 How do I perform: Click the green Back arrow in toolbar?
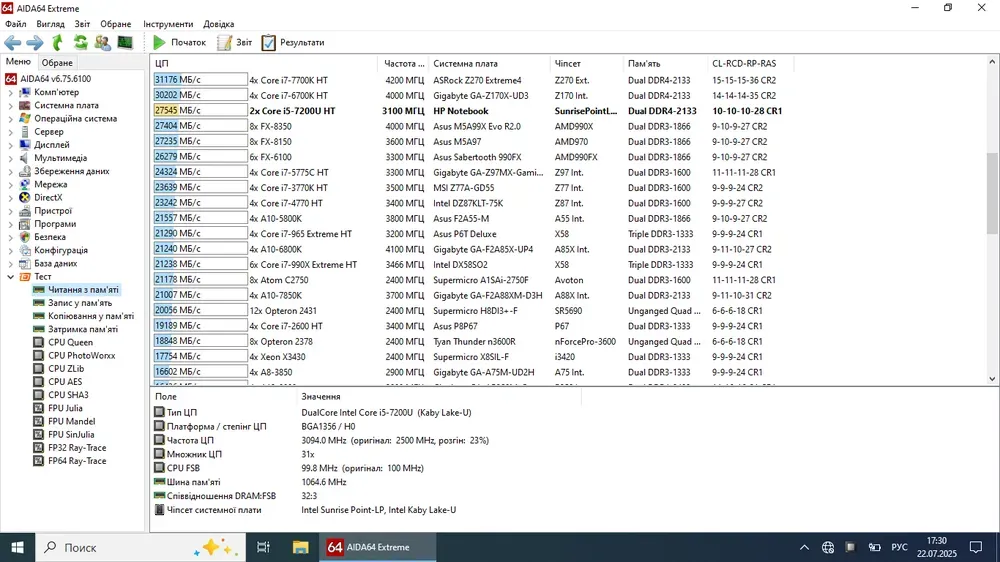12,43
